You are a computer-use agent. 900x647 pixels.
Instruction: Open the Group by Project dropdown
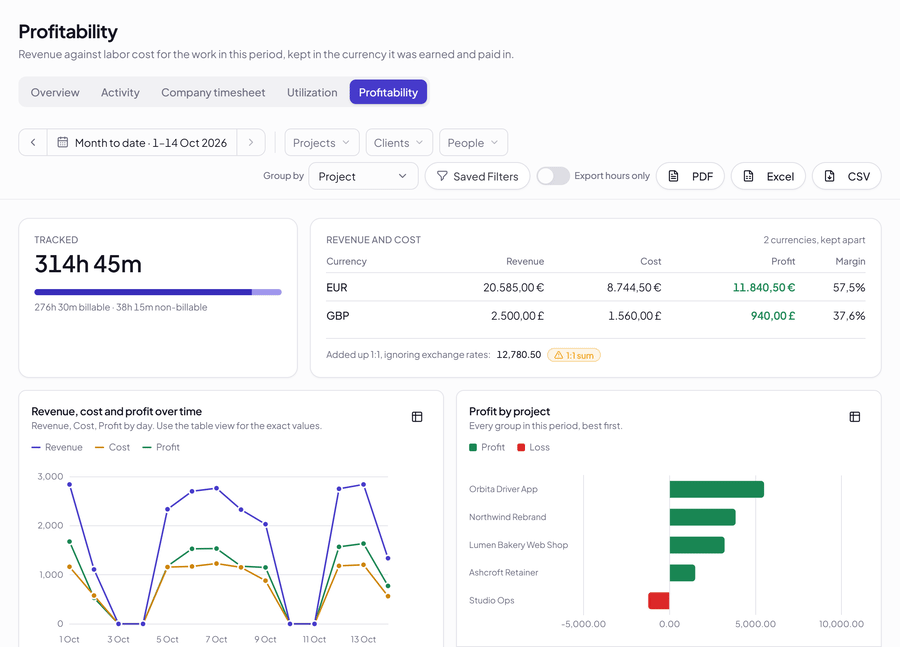point(363,176)
